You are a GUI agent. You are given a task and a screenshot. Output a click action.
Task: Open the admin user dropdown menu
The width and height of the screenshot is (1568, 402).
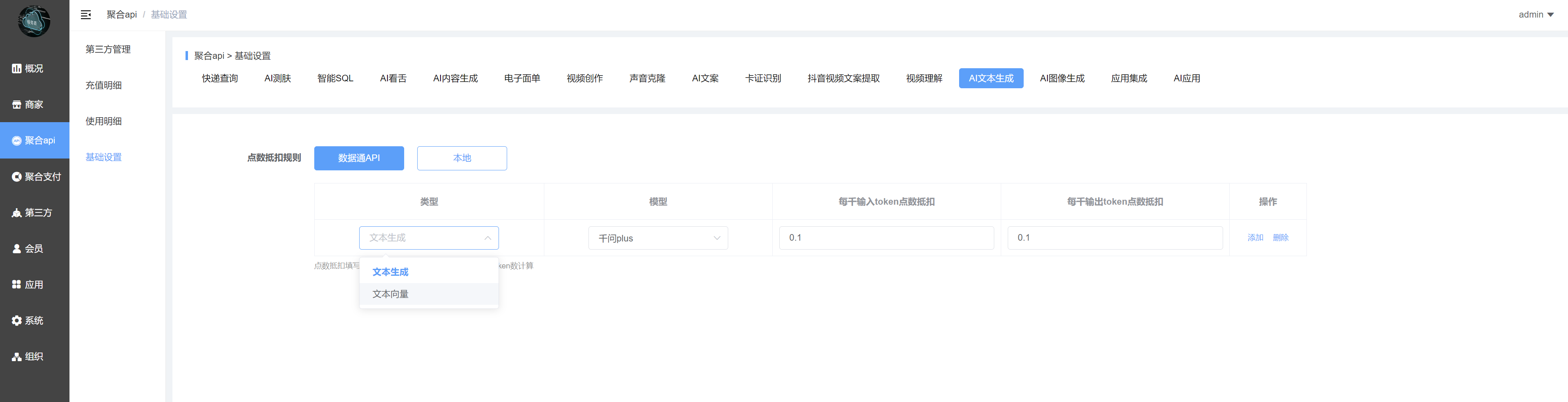1535,15
